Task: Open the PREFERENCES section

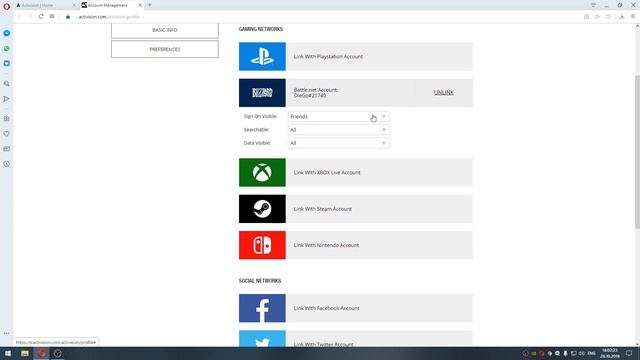Action: 164,49
